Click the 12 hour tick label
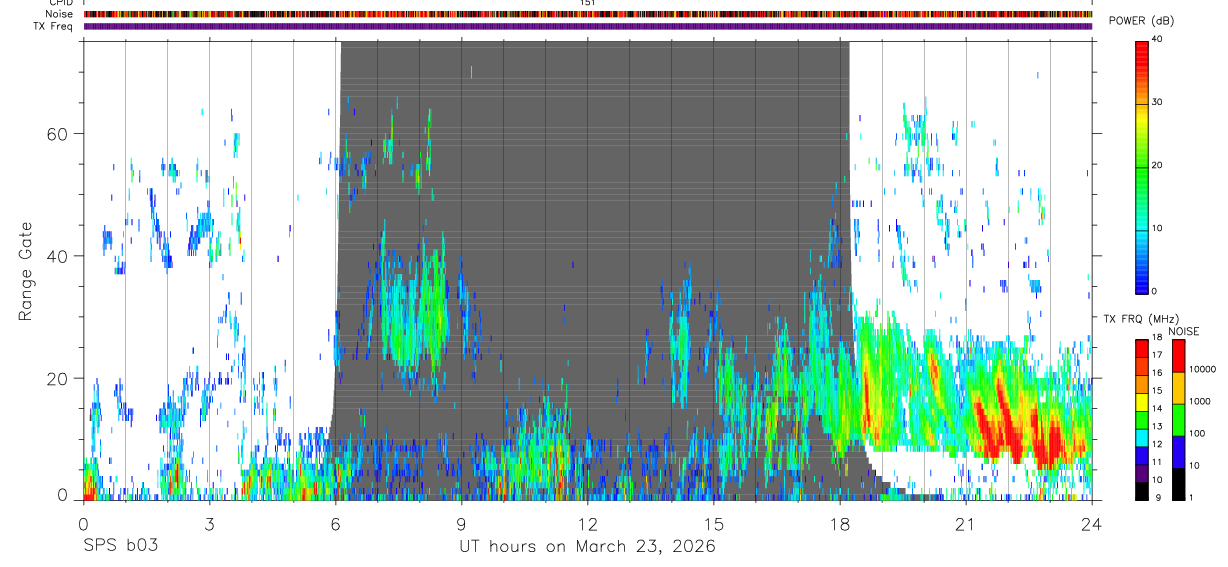1228x567 pixels. (587, 524)
